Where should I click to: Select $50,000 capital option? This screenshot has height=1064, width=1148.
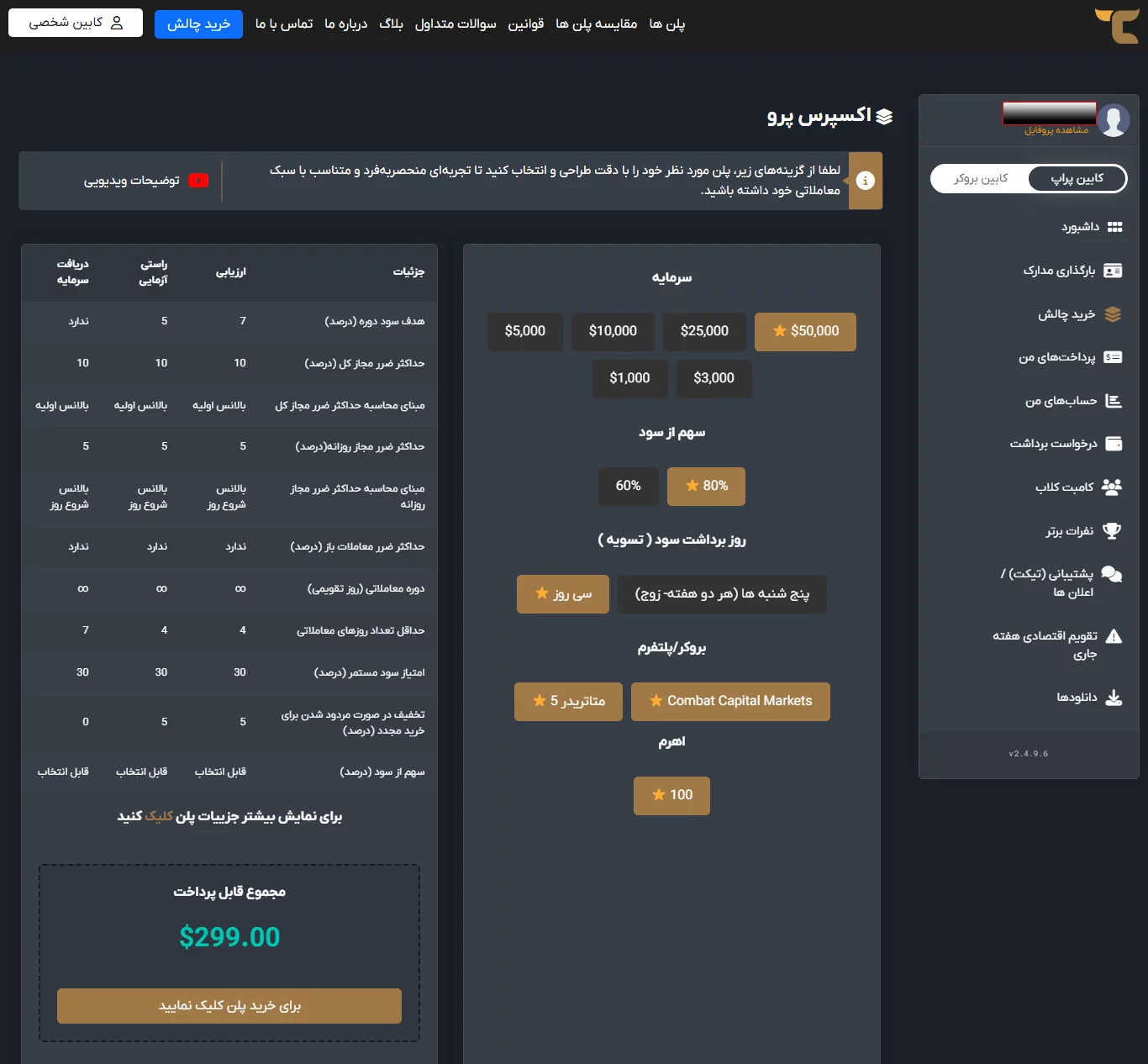click(805, 331)
